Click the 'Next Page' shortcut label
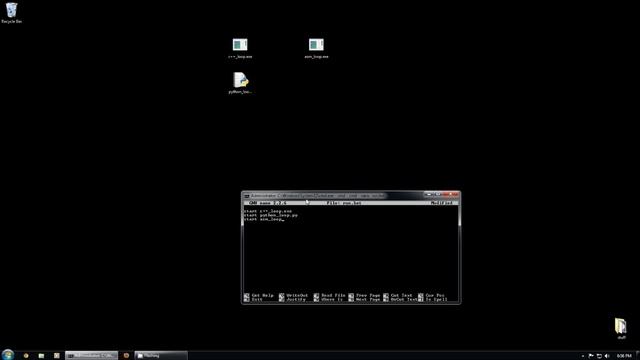The image size is (640, 360). click(368, 299)
